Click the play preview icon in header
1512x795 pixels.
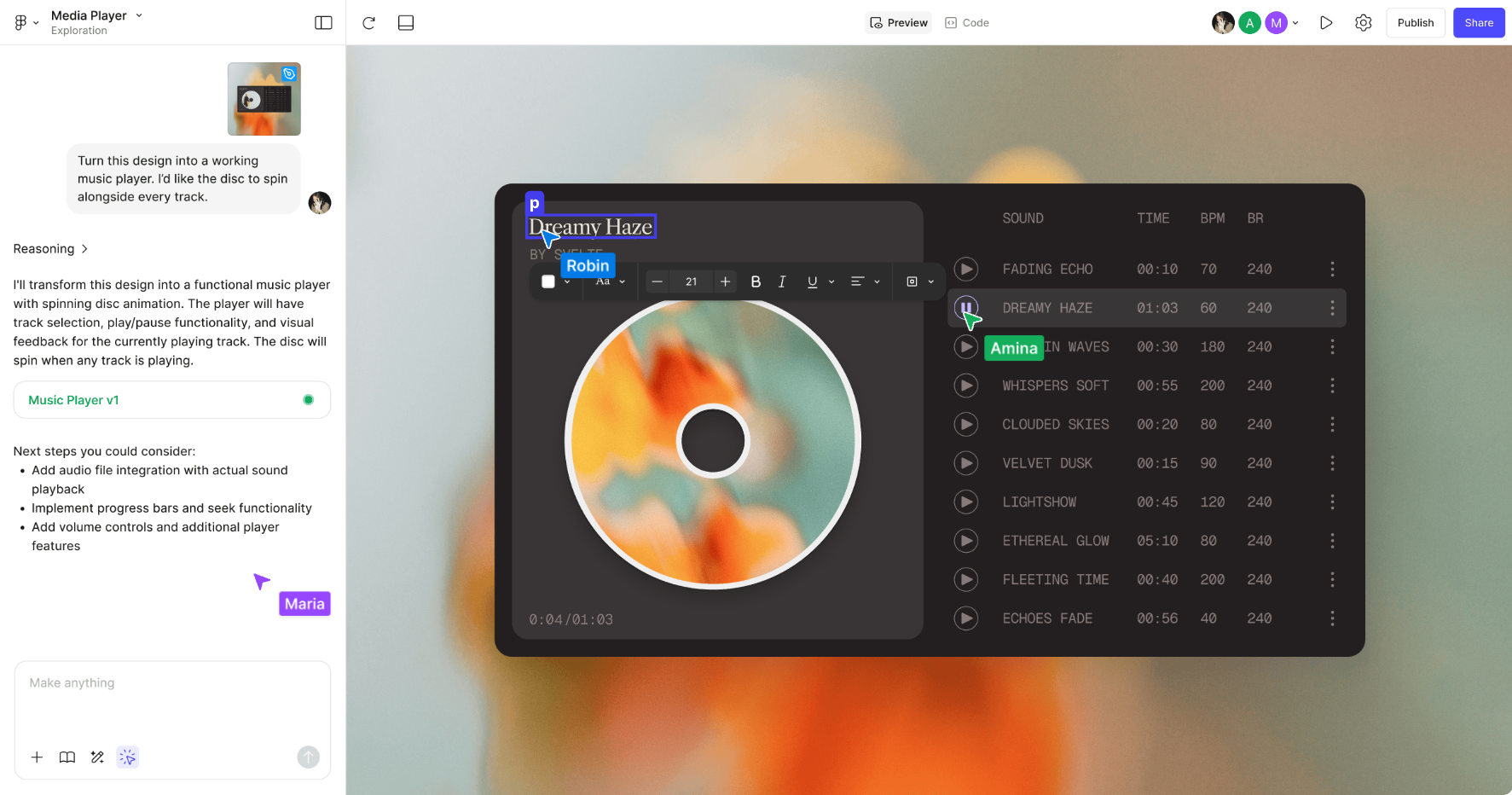(1325, 23)
